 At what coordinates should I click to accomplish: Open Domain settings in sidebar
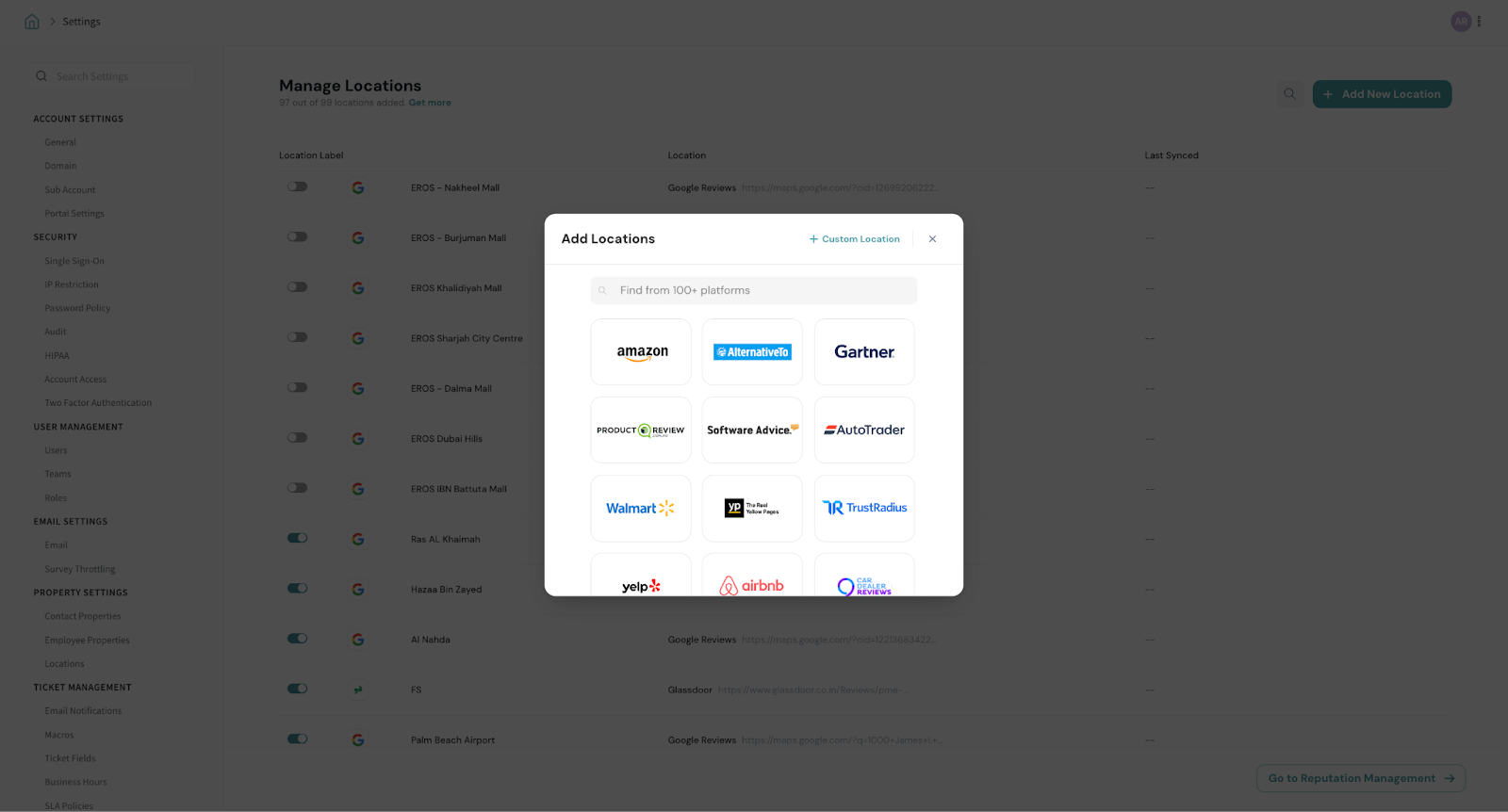pyautogui.click(x=60, y=166)
